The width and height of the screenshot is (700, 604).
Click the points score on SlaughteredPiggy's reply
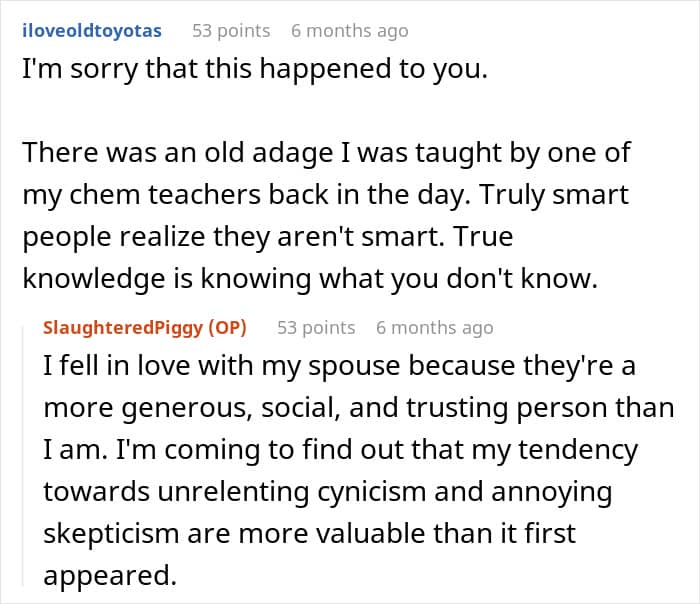click(x=316, y=327)
